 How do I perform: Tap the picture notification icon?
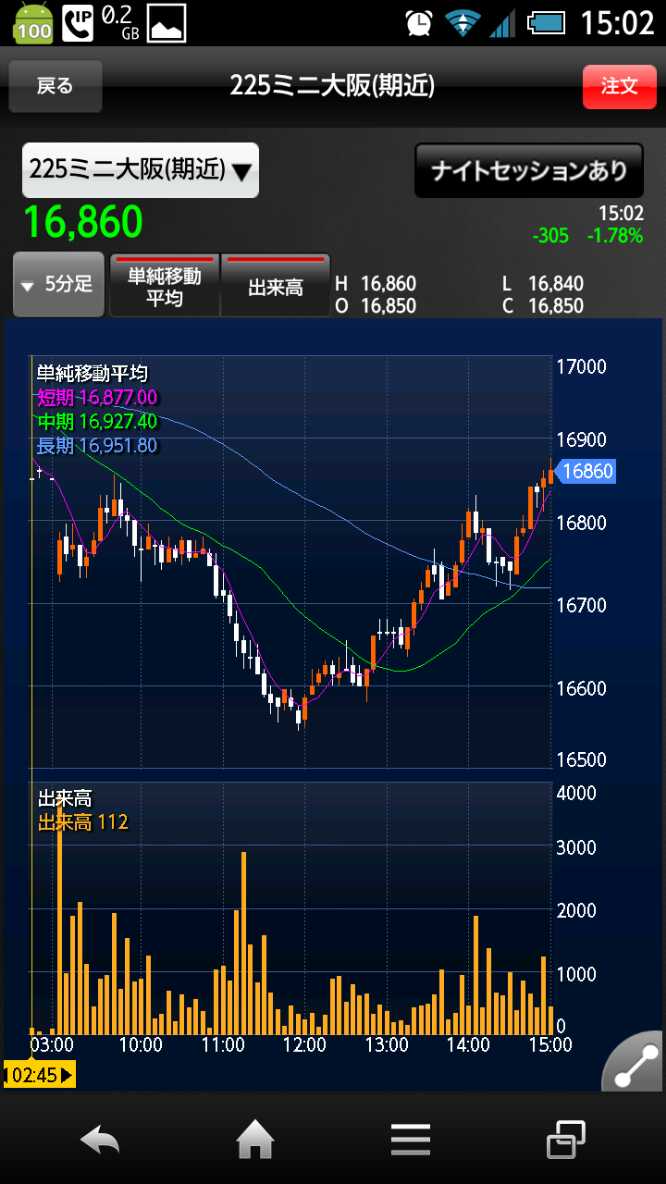pos(166,22)
